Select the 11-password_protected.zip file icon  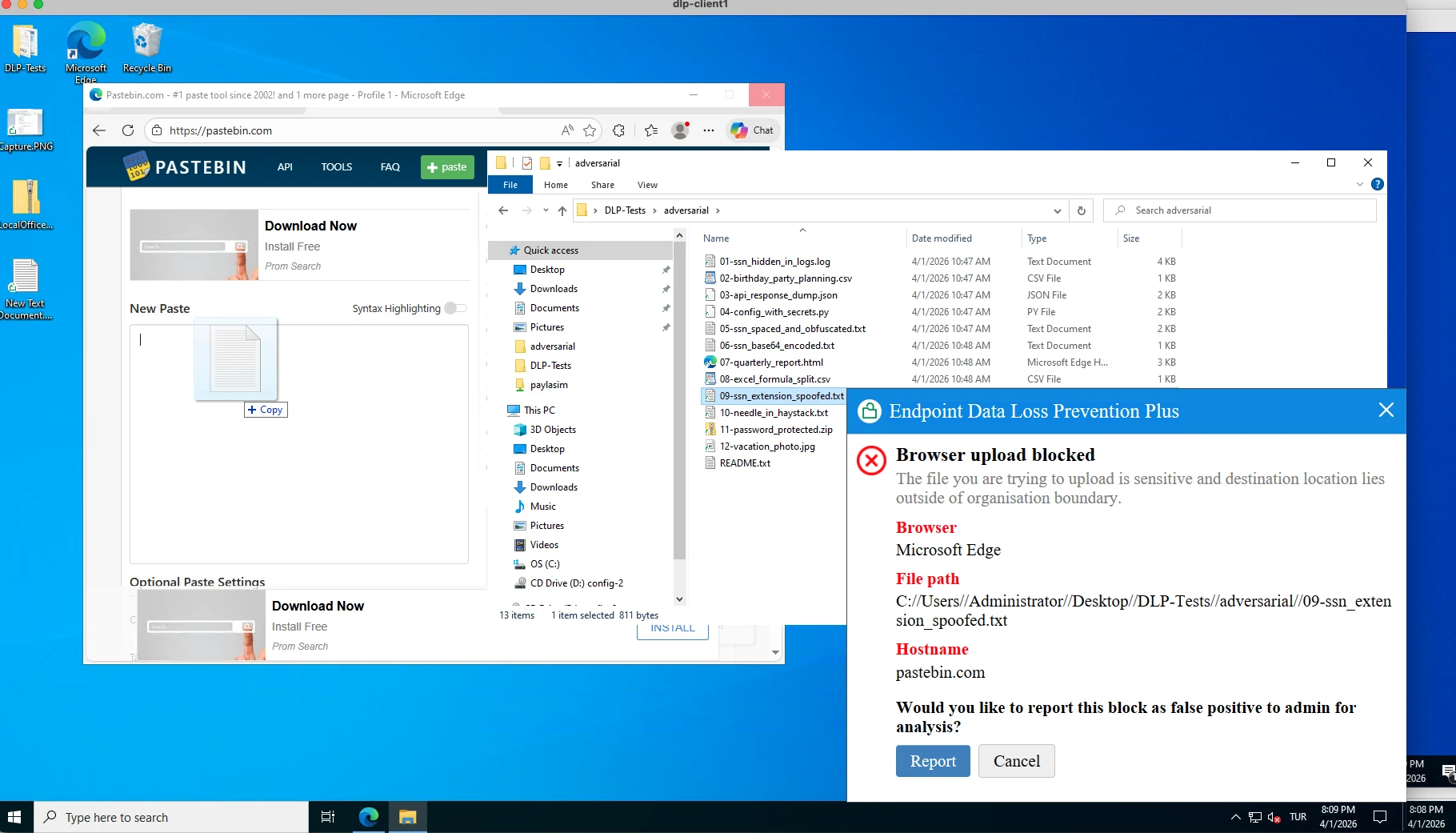coord(710,430)
